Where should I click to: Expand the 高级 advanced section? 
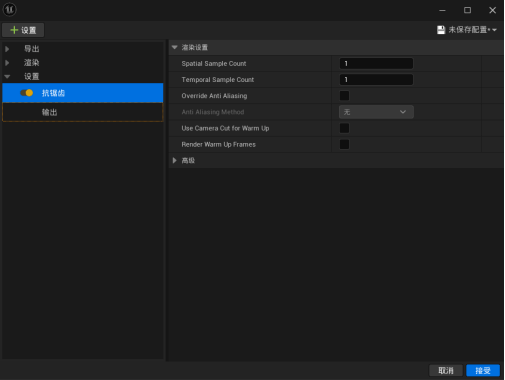click(175, 161)
